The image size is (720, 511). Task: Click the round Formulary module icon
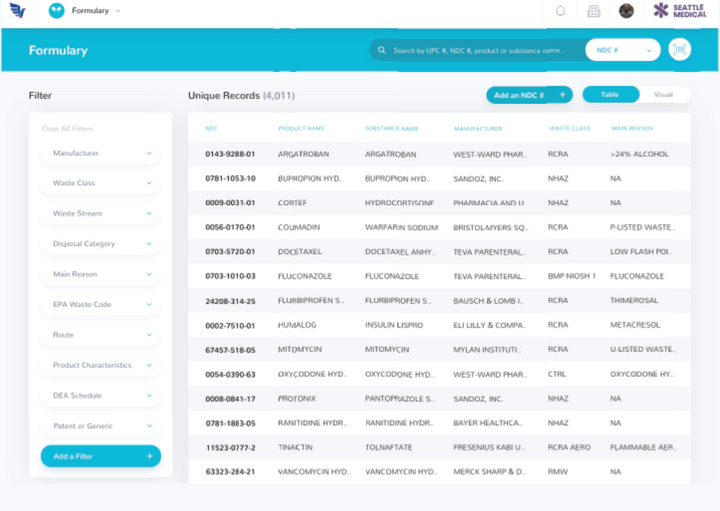tap(56, 11)
